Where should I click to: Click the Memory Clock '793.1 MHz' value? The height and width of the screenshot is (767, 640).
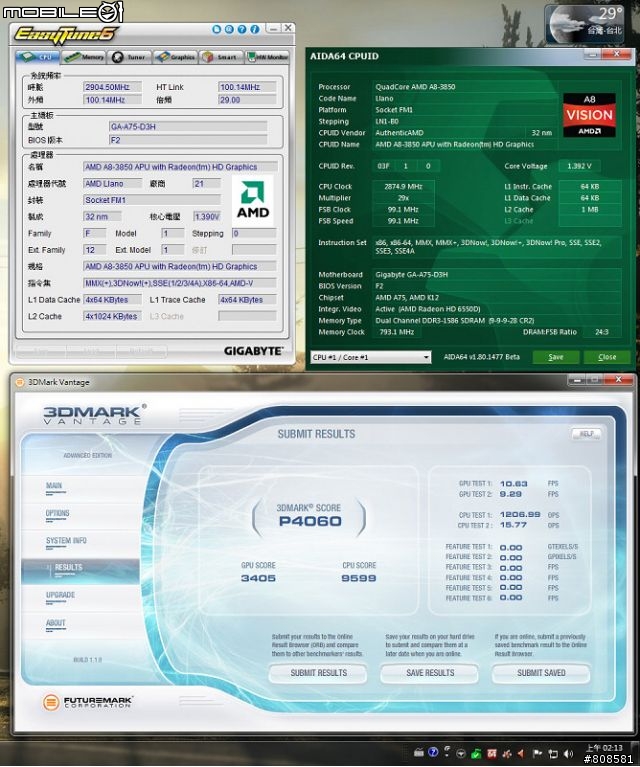397,332
